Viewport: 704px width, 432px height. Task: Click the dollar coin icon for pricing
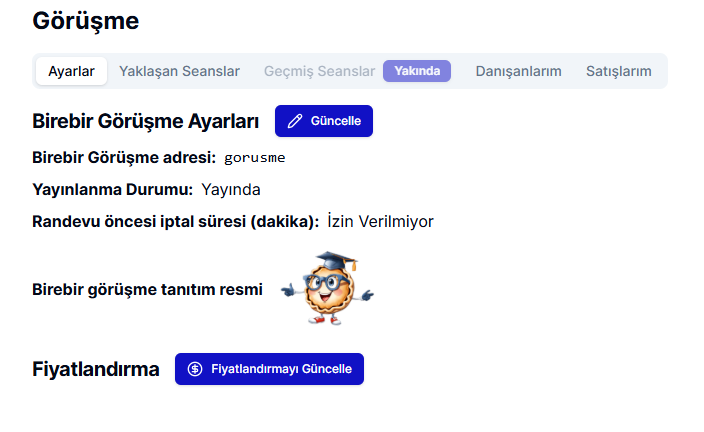point(195,369)
